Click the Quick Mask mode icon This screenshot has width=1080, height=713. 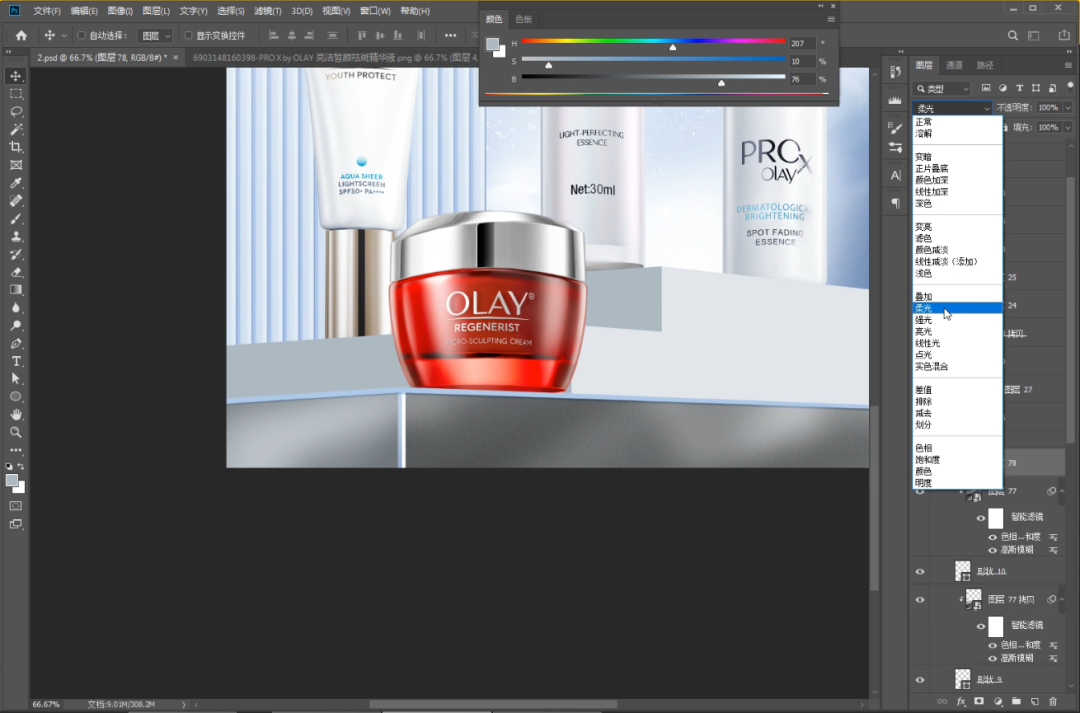15,506
